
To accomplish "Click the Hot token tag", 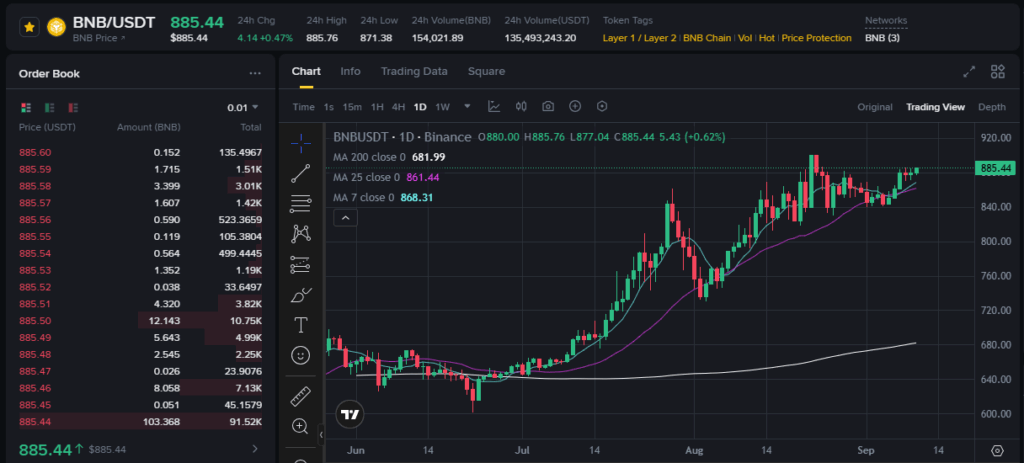I will coord(767,38).
